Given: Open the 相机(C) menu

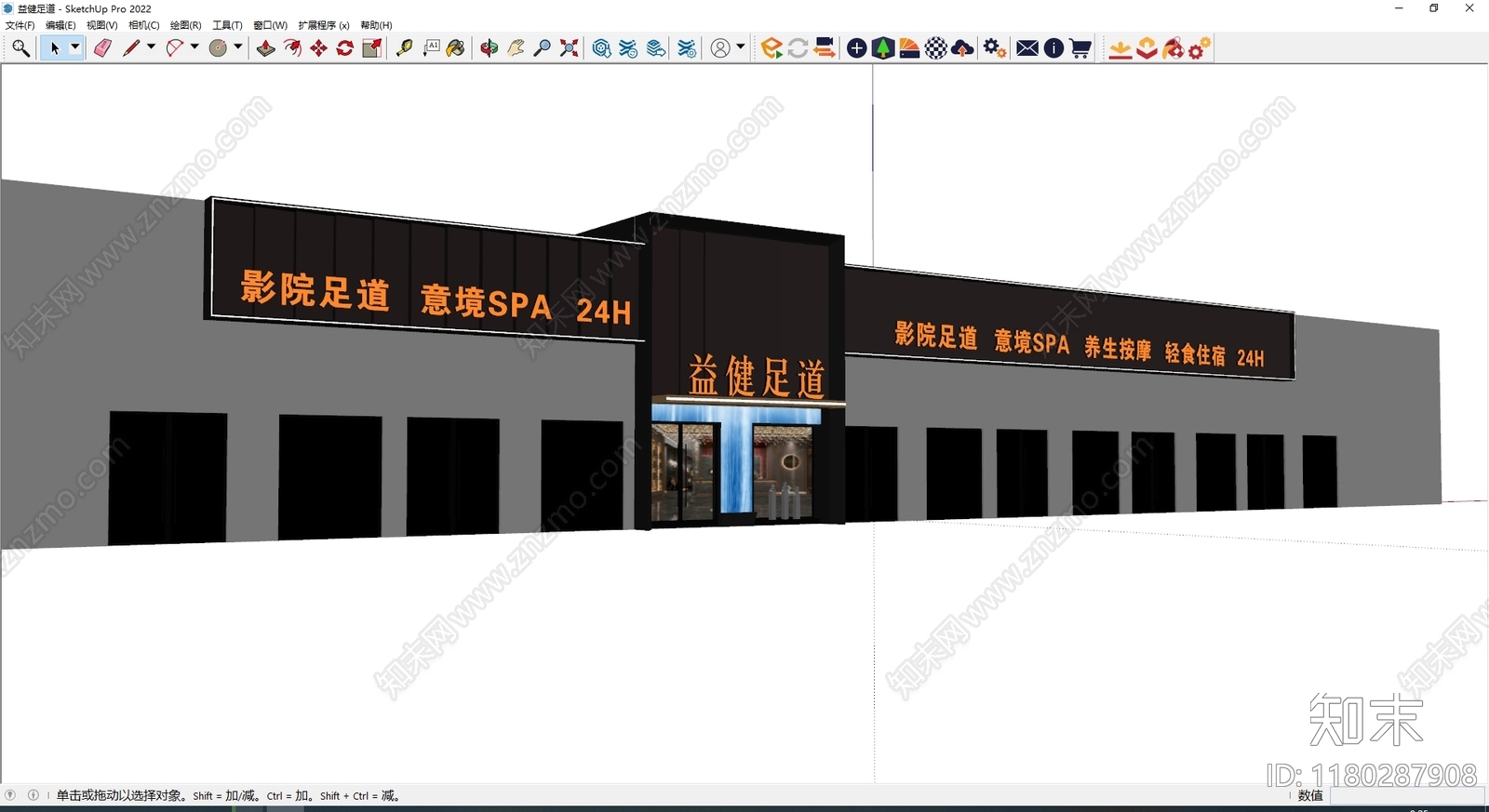Looking at the screenshot, I should coord(143,25).
